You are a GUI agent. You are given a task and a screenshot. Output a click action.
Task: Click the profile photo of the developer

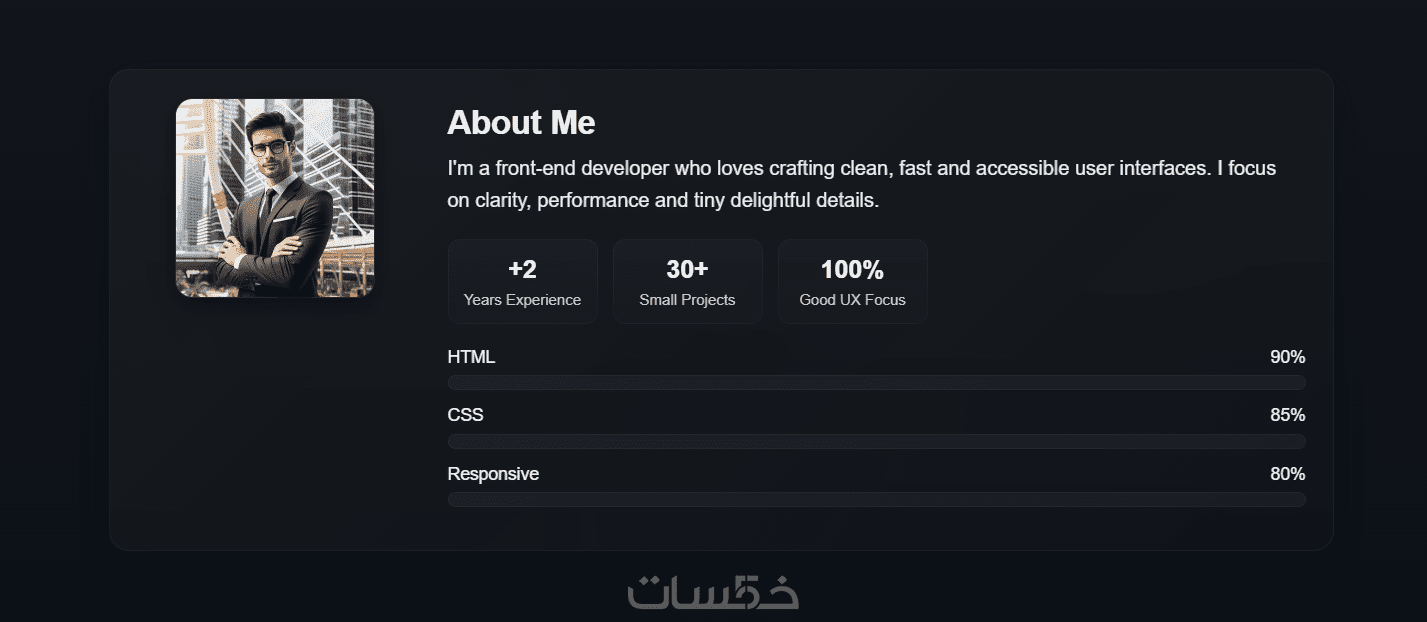pos(275,197)
